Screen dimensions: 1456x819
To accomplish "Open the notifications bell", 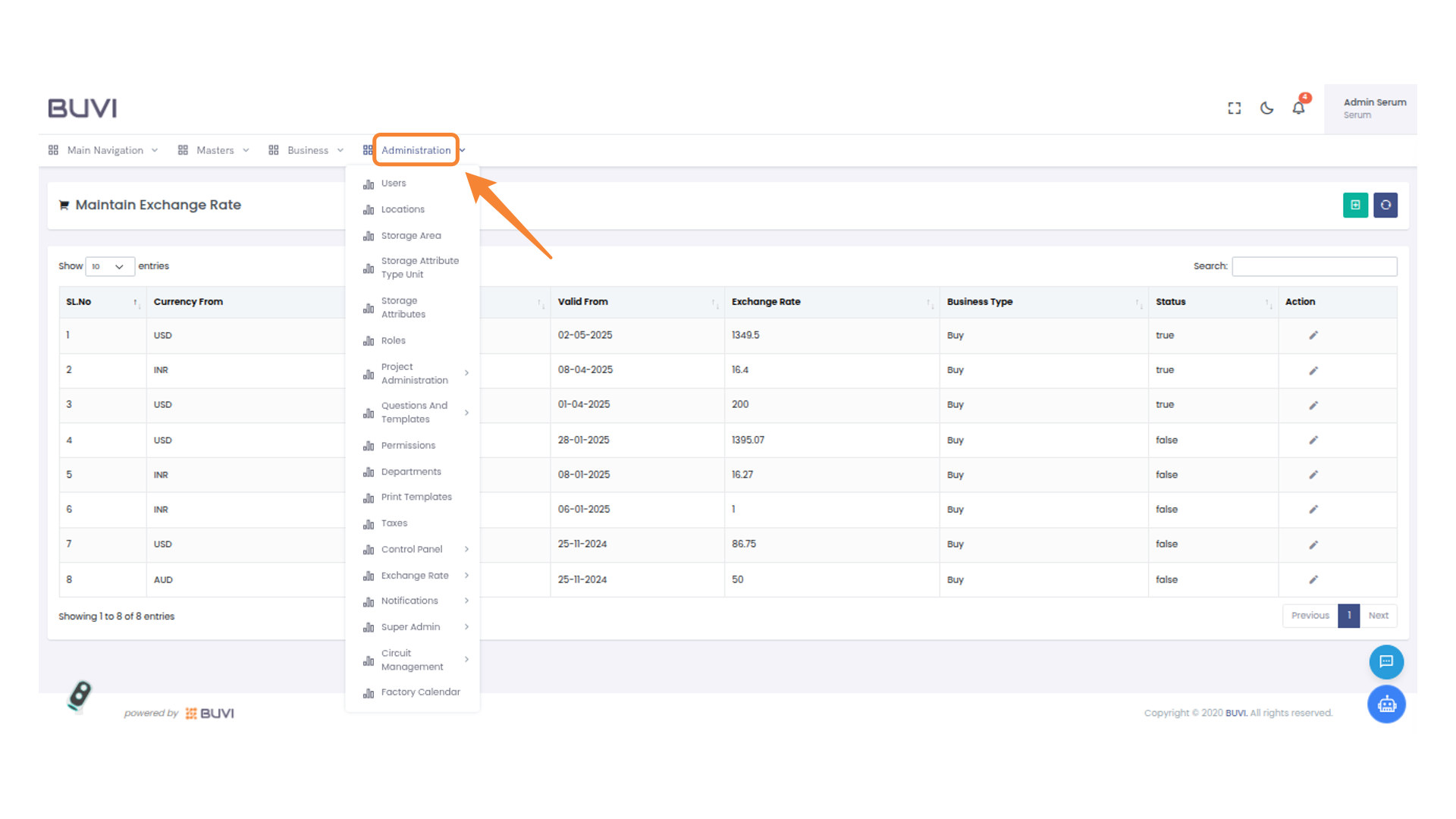I will coord(1298,108).
